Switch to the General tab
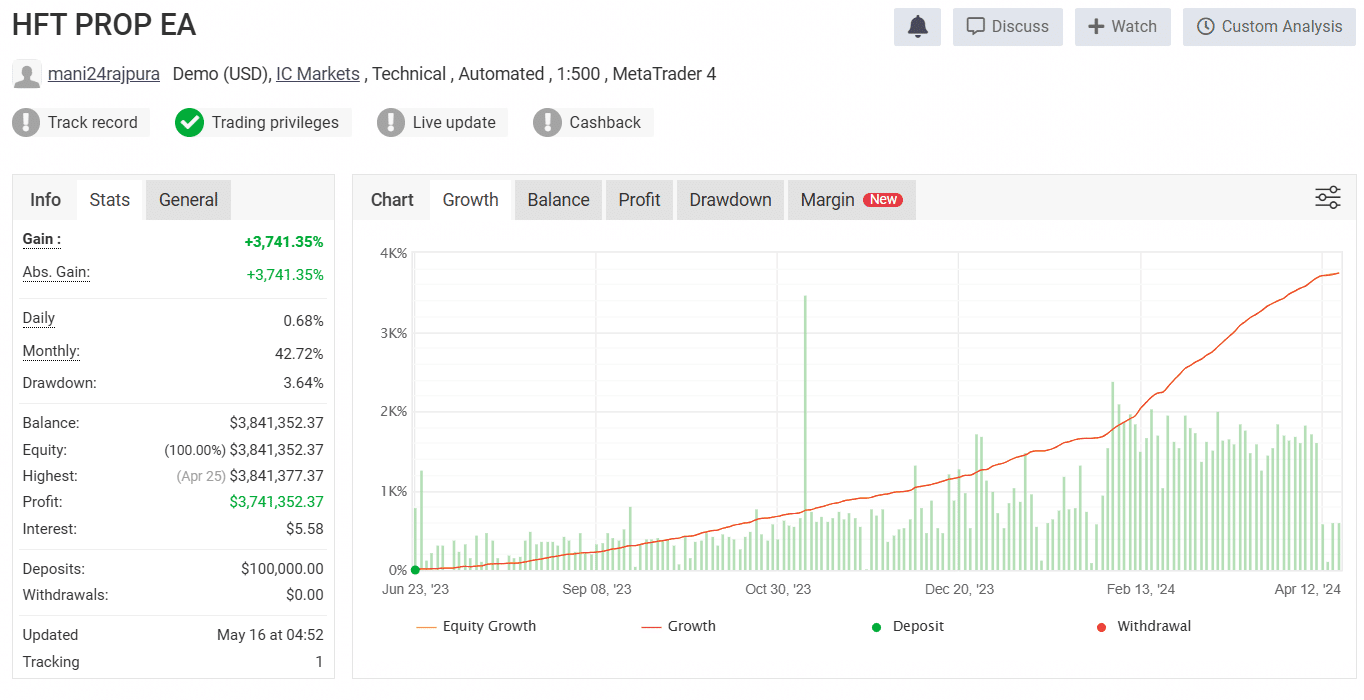The image size is (1364, 700). tap(188, 200)
